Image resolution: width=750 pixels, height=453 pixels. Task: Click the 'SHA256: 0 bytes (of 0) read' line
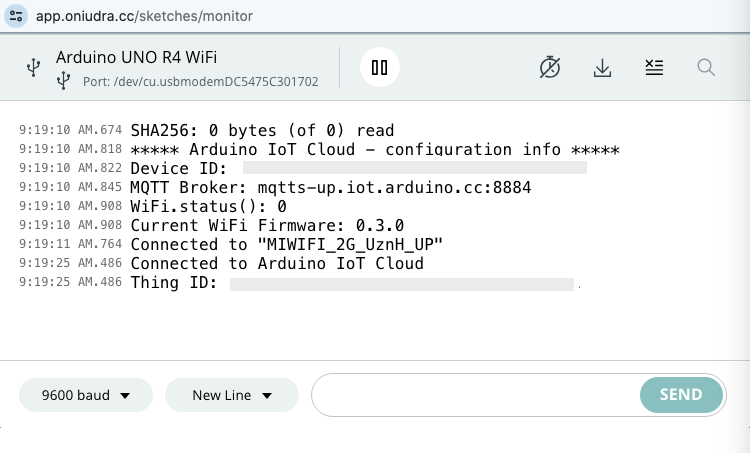pos(263,130)
